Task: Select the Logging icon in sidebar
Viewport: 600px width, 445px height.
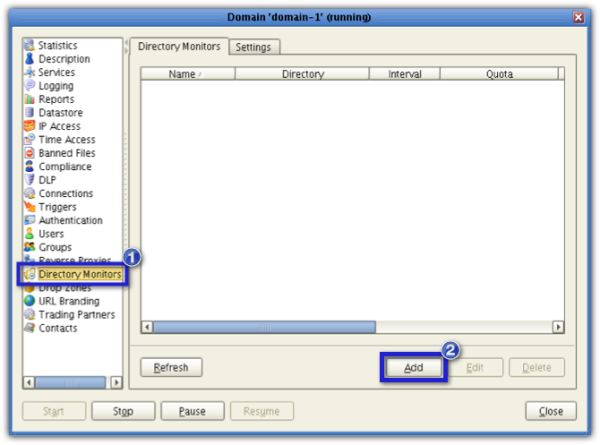Action: click(29, 86)
